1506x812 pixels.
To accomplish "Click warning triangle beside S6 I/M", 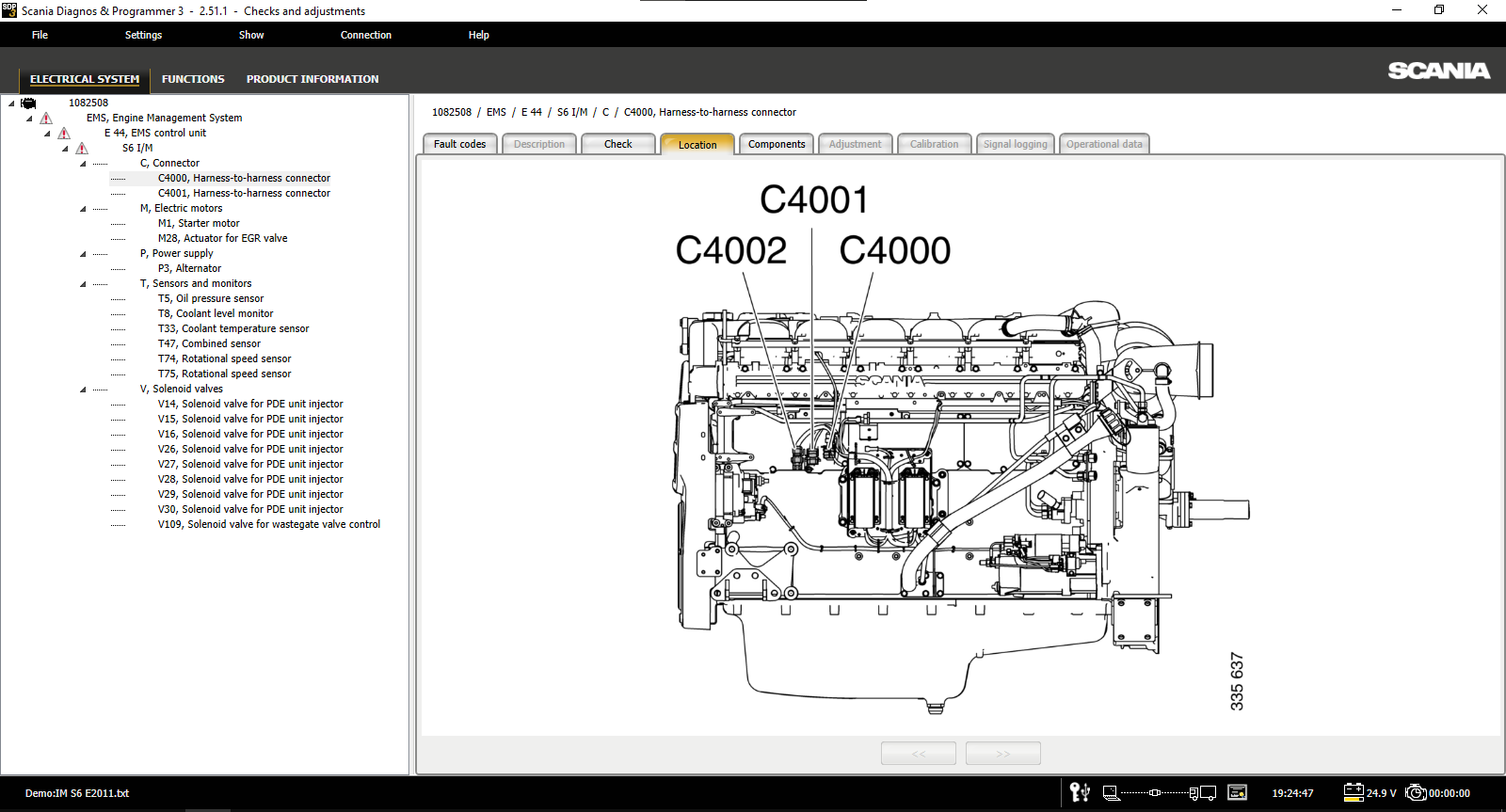I will [x=82, y=149].
